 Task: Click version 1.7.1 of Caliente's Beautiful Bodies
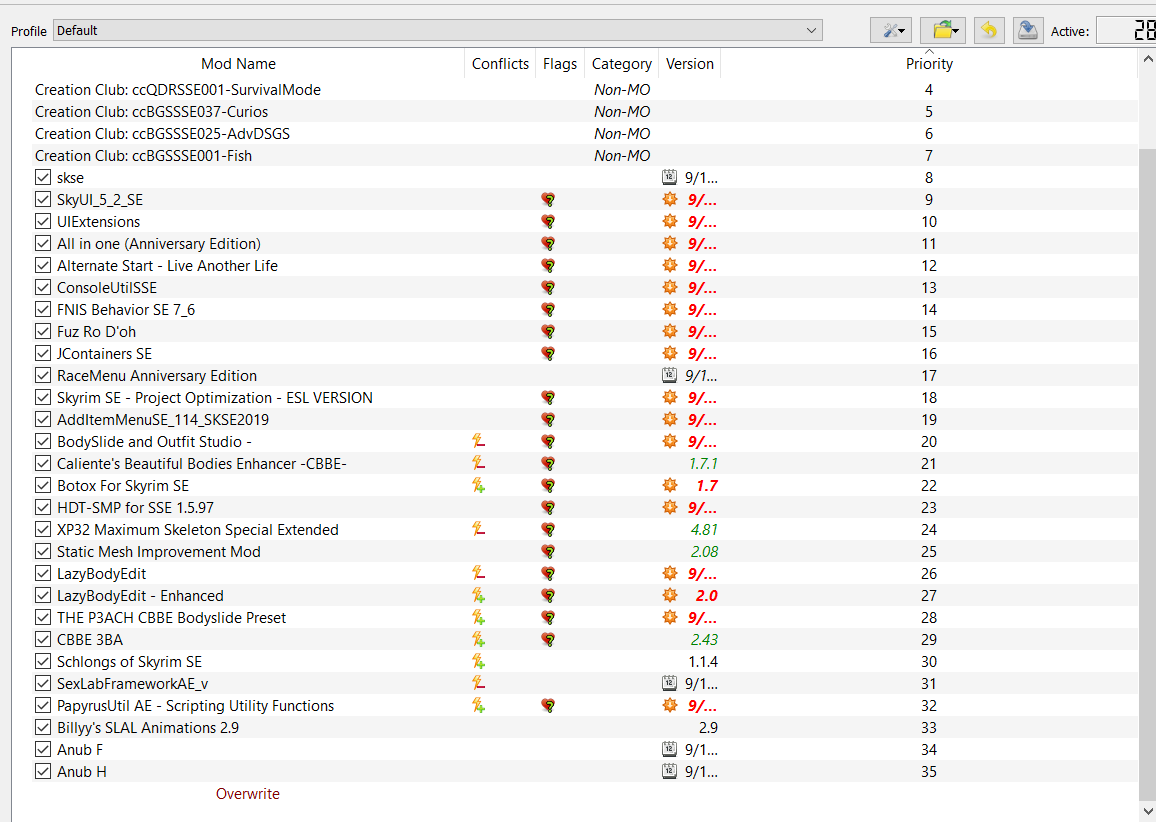tap(703, 464)
